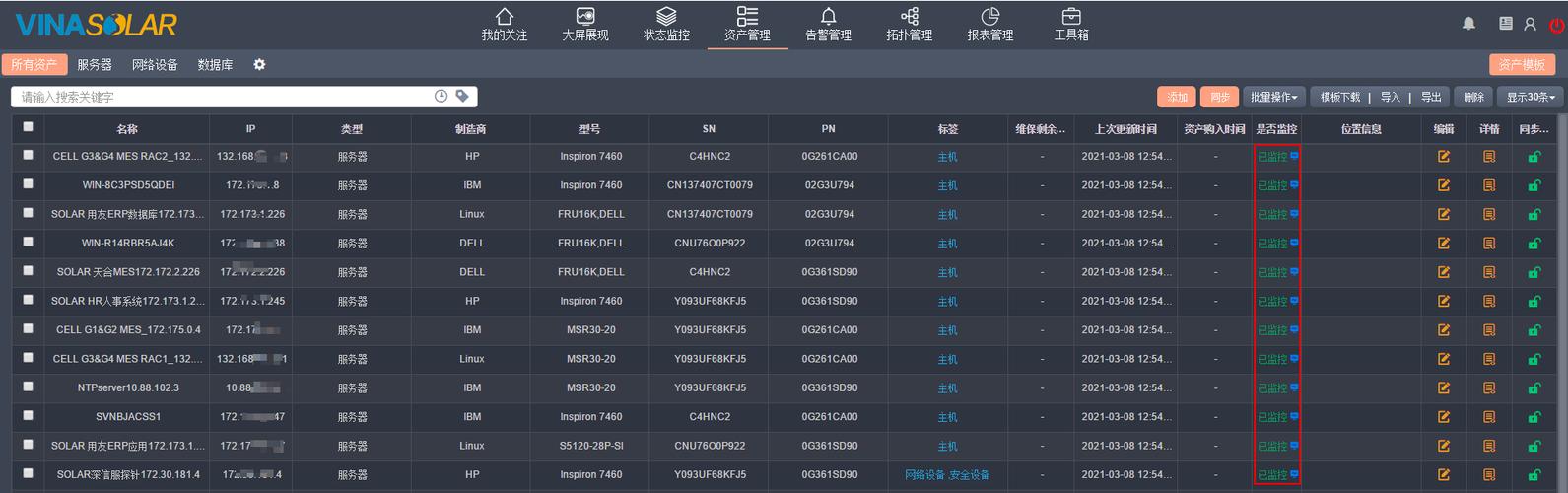Screen dimensions: 1568x493
Task: Click the 添加 add button
Action: point(1177,97)
